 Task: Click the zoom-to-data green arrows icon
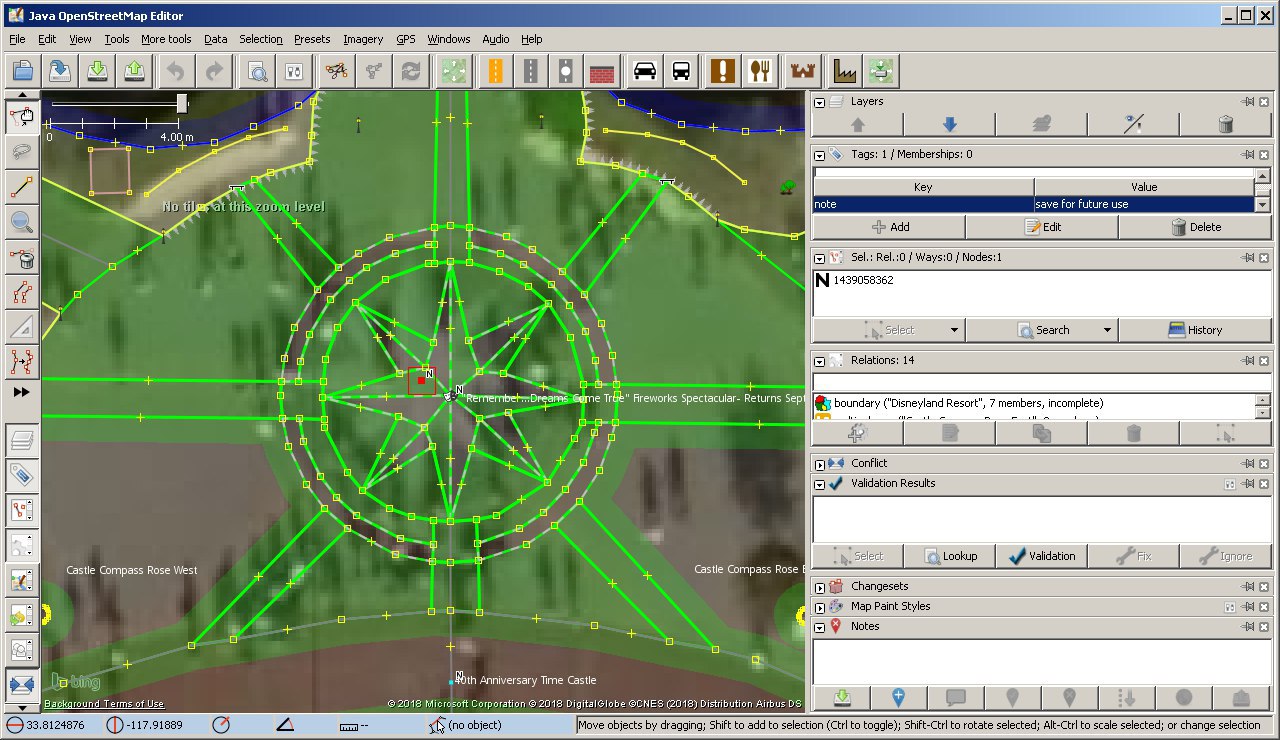pyautogui.click(x=454, y=71)
